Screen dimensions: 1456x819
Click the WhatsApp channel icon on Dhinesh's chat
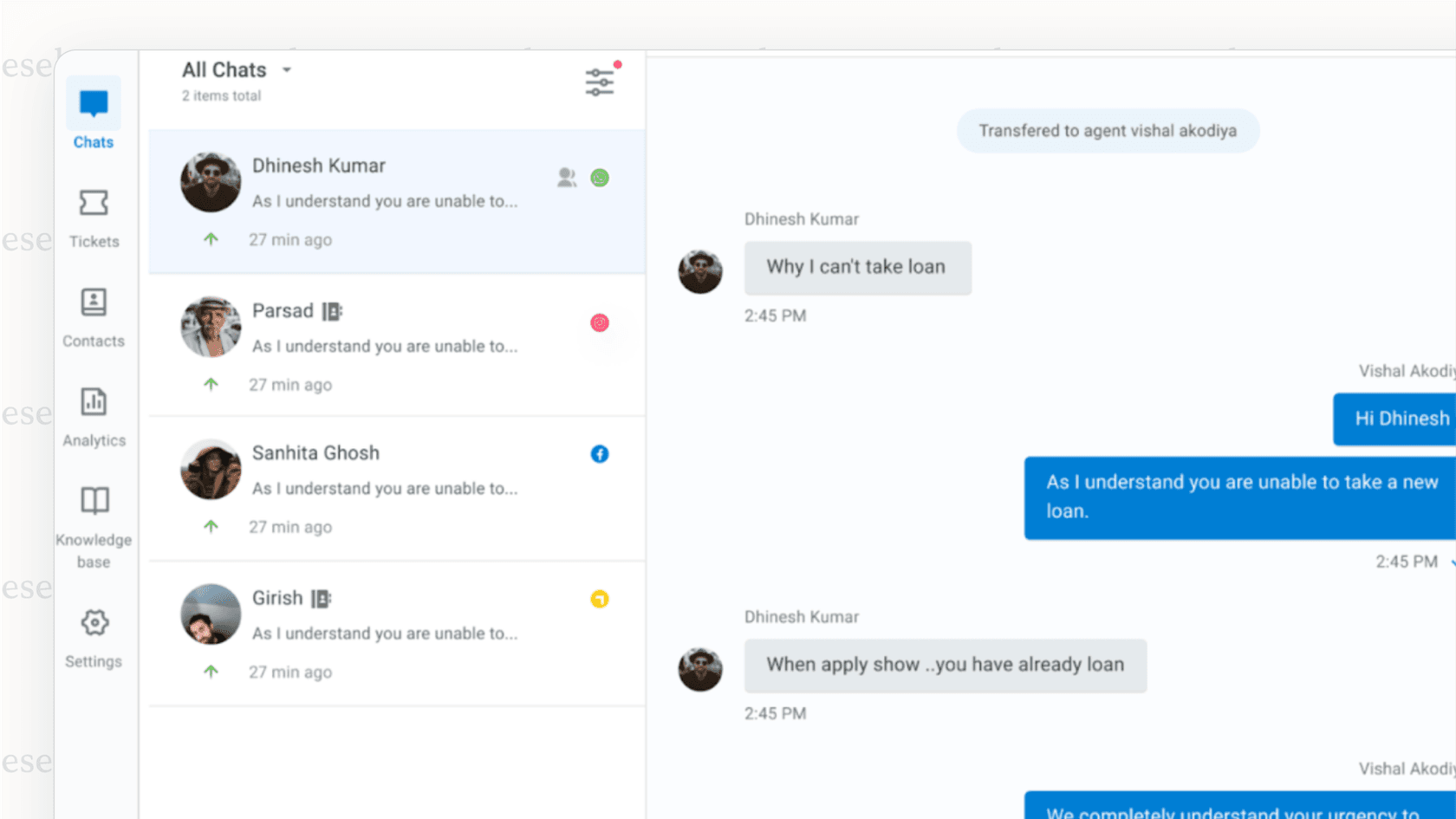click(x=601, y=178)
